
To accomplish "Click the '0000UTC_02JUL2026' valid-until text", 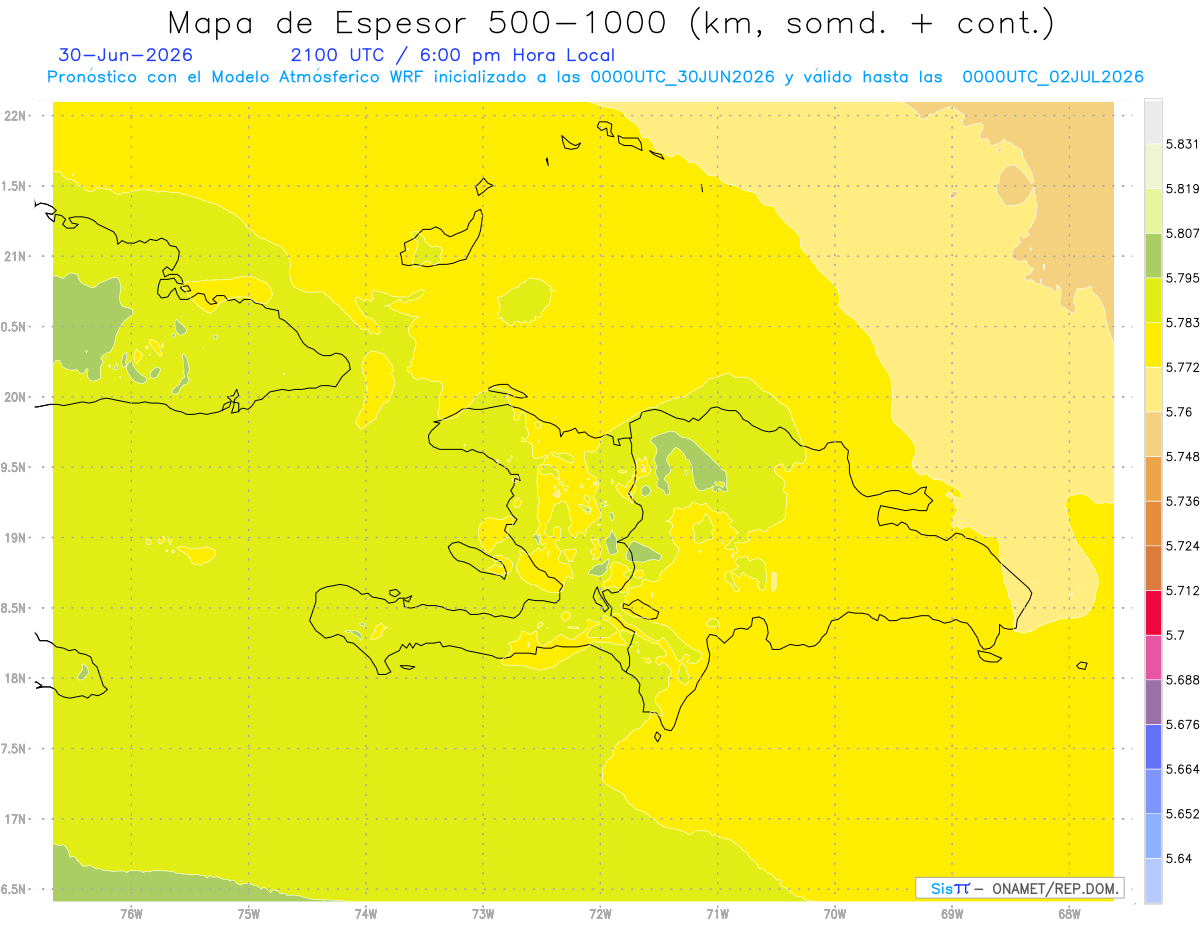I will pyautogui.click(x=1053, y=77).
